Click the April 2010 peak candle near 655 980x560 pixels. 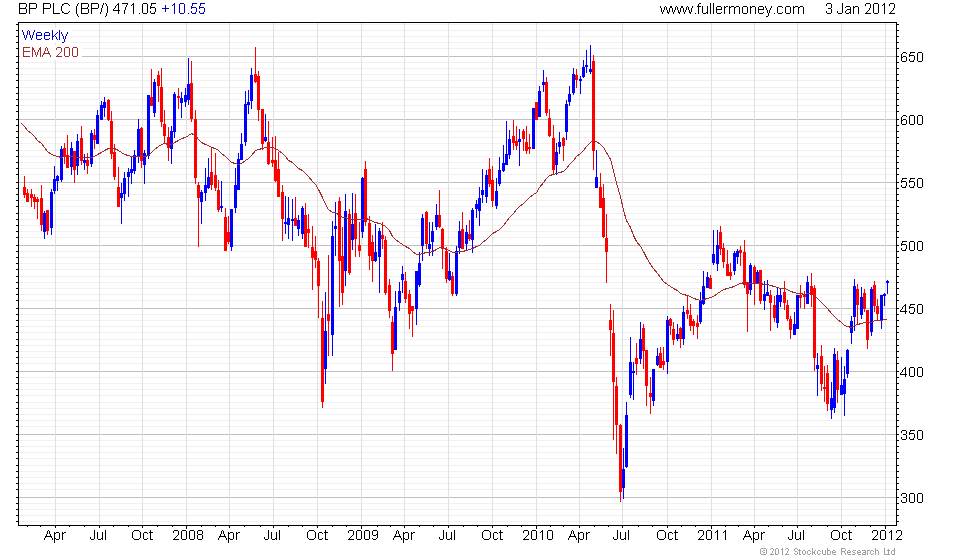pyautogui.click(x=590, y=60)
